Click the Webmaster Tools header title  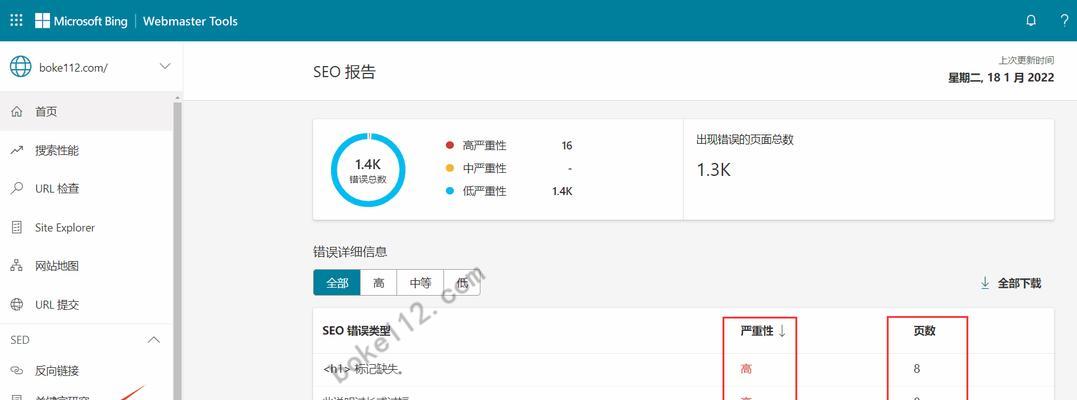(190, 21)
